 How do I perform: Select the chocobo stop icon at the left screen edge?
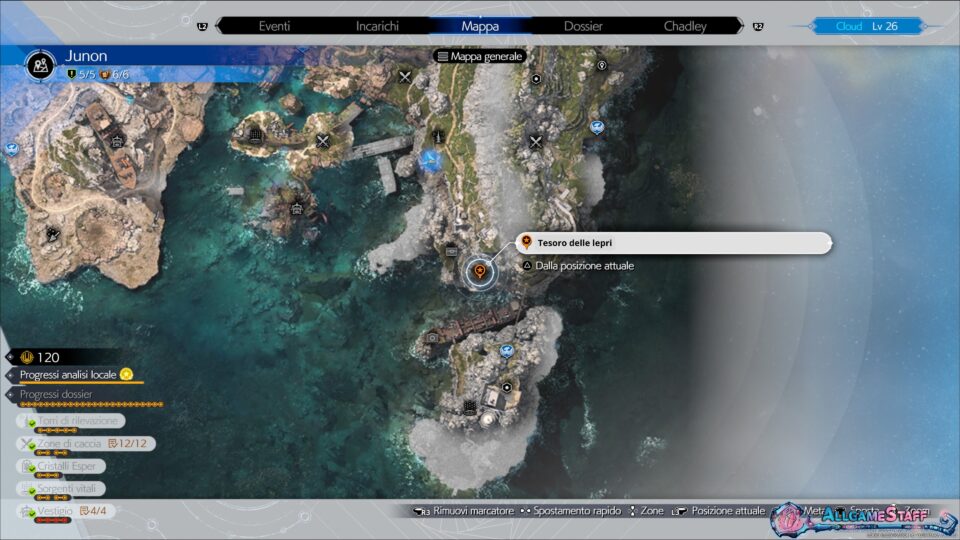tap(11, 149)
